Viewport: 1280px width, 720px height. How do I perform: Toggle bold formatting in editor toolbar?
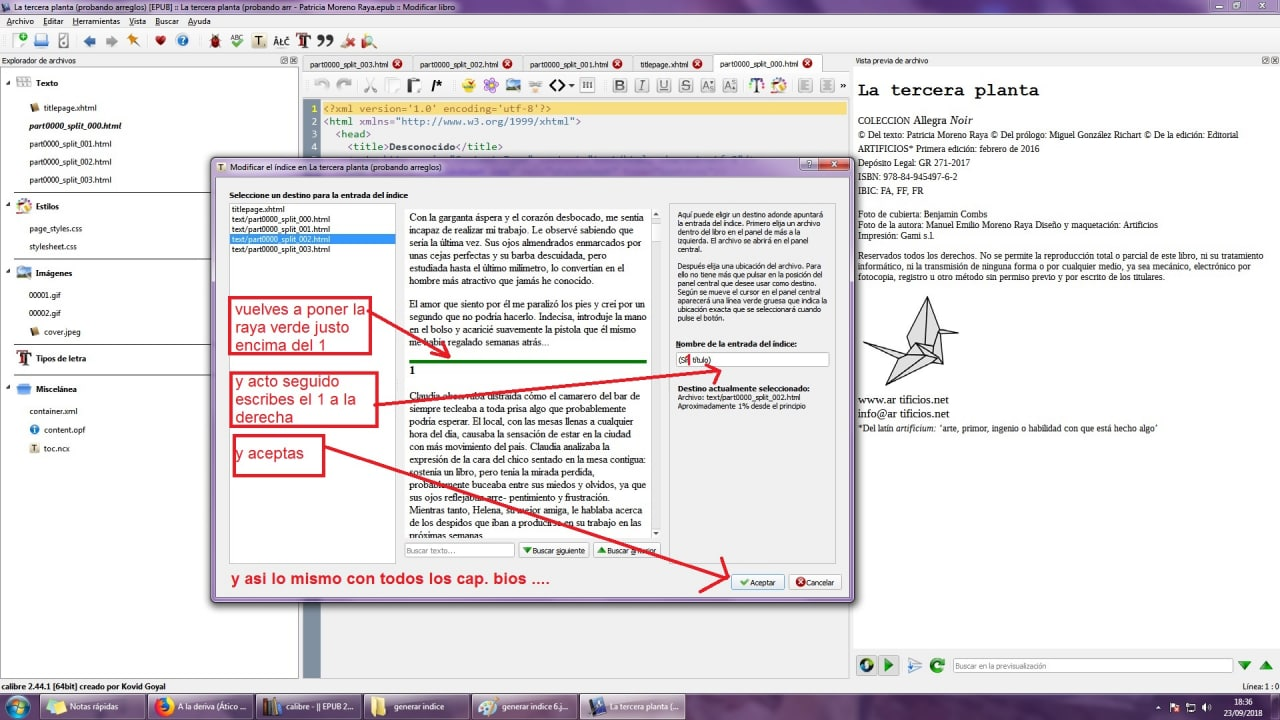point(620,85)
